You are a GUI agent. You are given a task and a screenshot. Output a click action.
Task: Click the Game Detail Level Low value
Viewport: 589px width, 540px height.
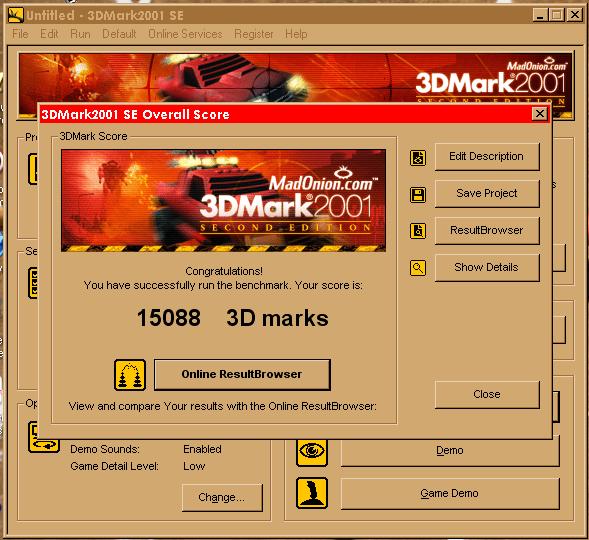194,466
